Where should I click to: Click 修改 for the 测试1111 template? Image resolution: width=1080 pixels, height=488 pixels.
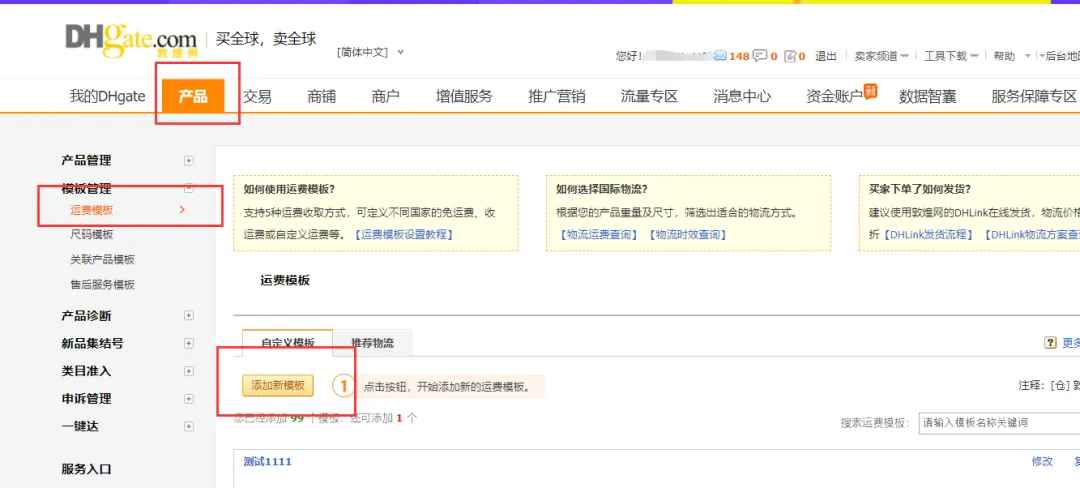coord(1042,461)
